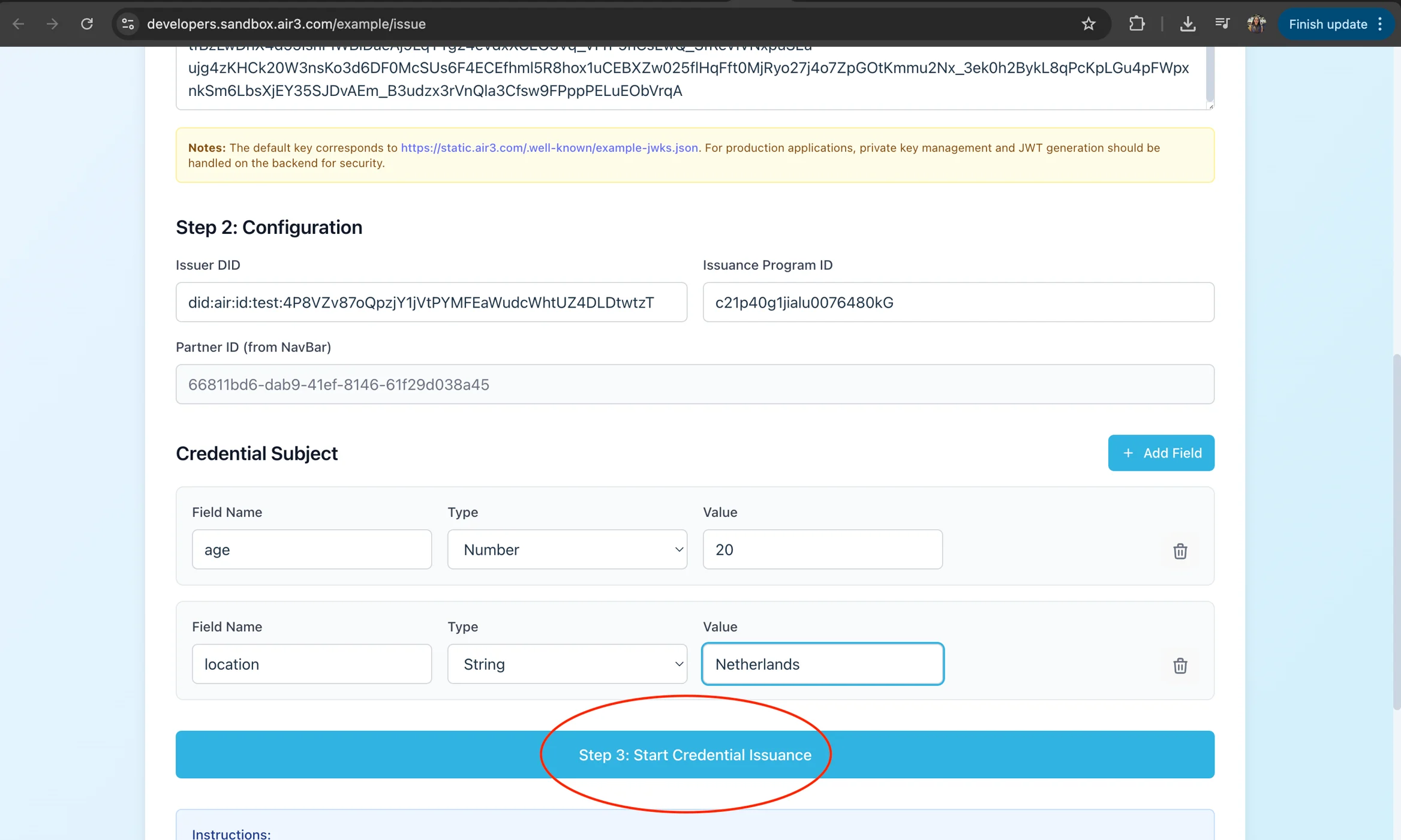Delete the age credential field
Screen dimensions: 1401x840
pos(1180,550)
